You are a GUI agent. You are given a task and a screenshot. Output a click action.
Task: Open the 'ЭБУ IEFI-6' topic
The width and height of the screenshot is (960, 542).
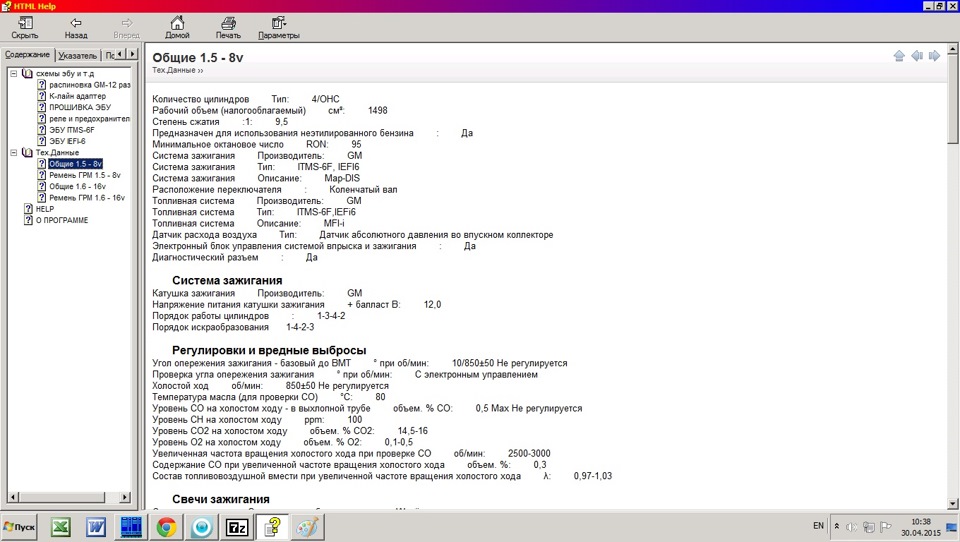click(x=67, y=141)
